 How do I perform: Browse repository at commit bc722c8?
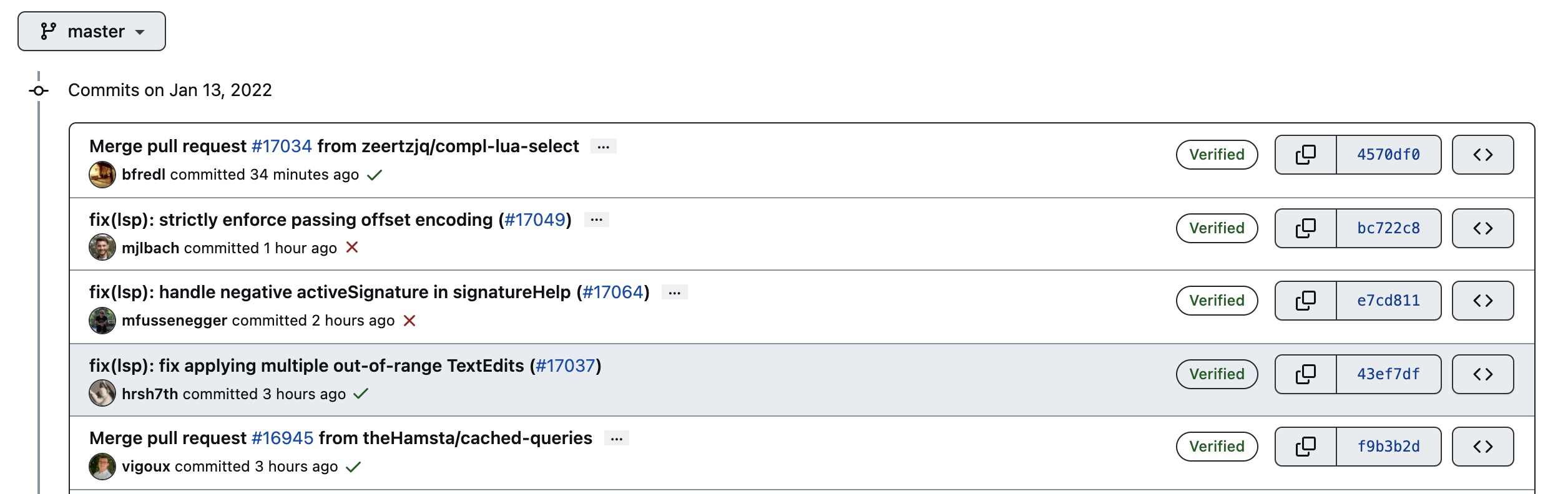1484,228
